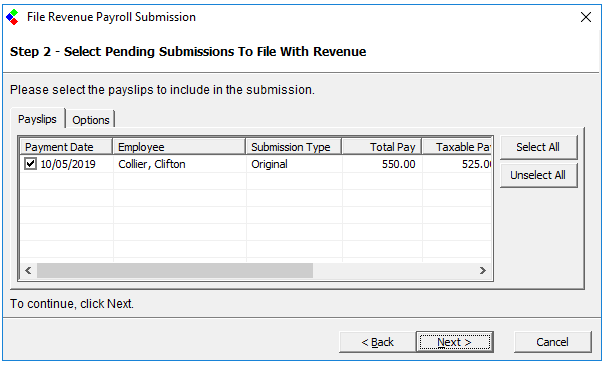This screenshot has height=366, width=610.
Task: Go to the next wizard step
Action: coord(454,342)
